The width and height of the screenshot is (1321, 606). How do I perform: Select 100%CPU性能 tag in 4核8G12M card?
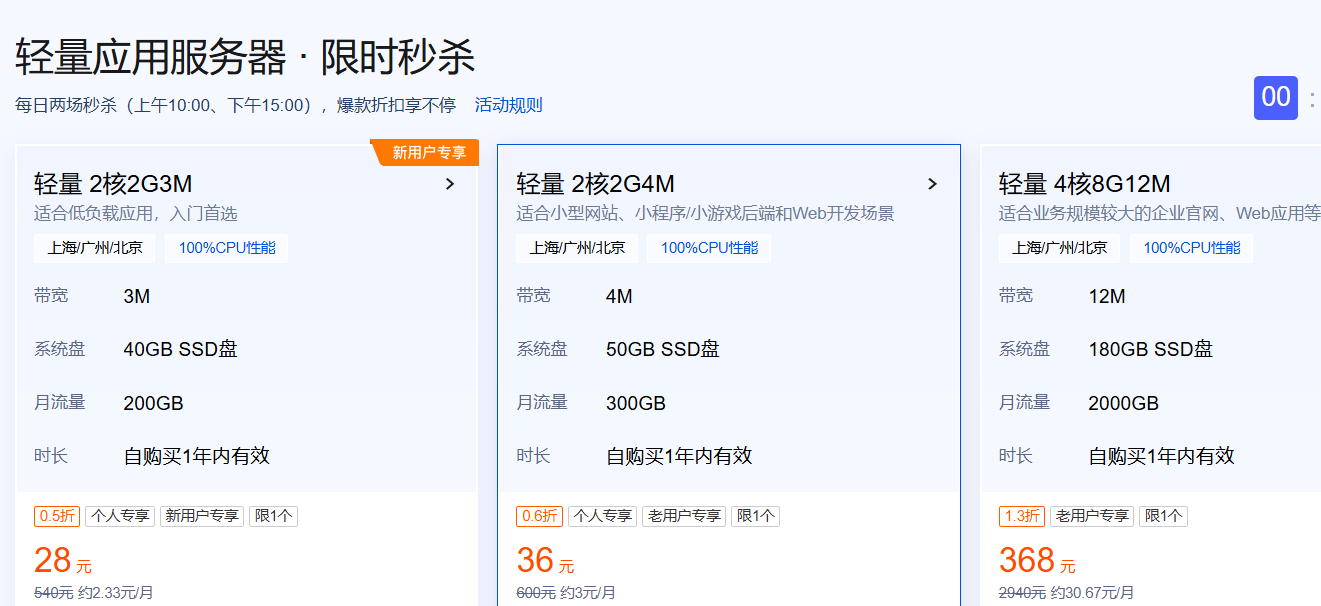click(1191, 248)
